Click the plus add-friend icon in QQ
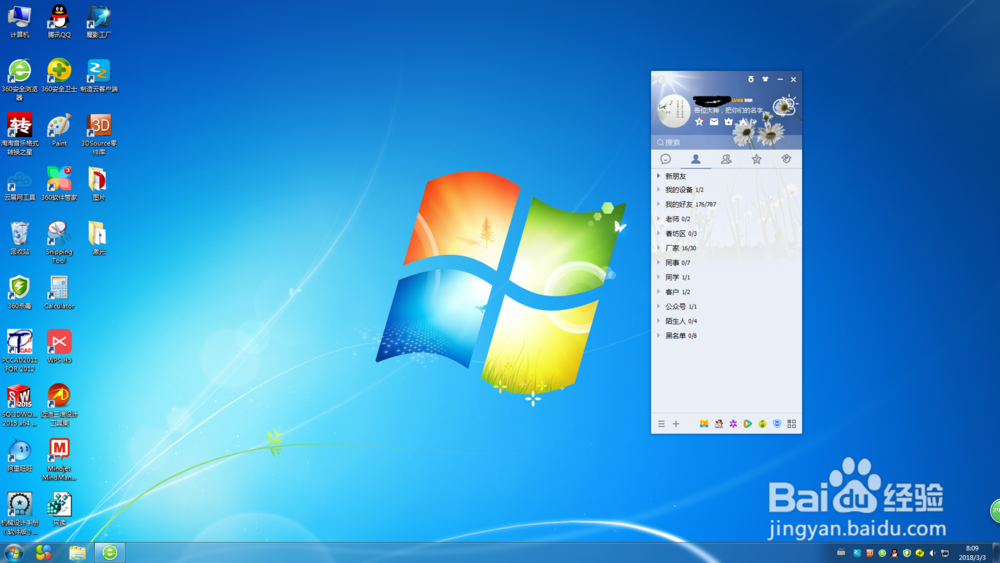The image size is (1000, 563). (x=676, y=424)
